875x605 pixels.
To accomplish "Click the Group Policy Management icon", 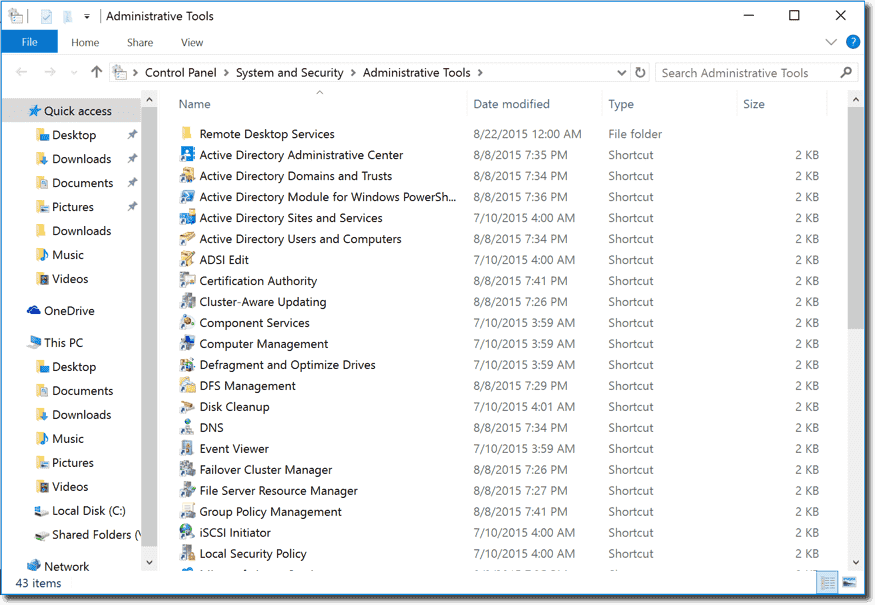I will coord(187,512).
